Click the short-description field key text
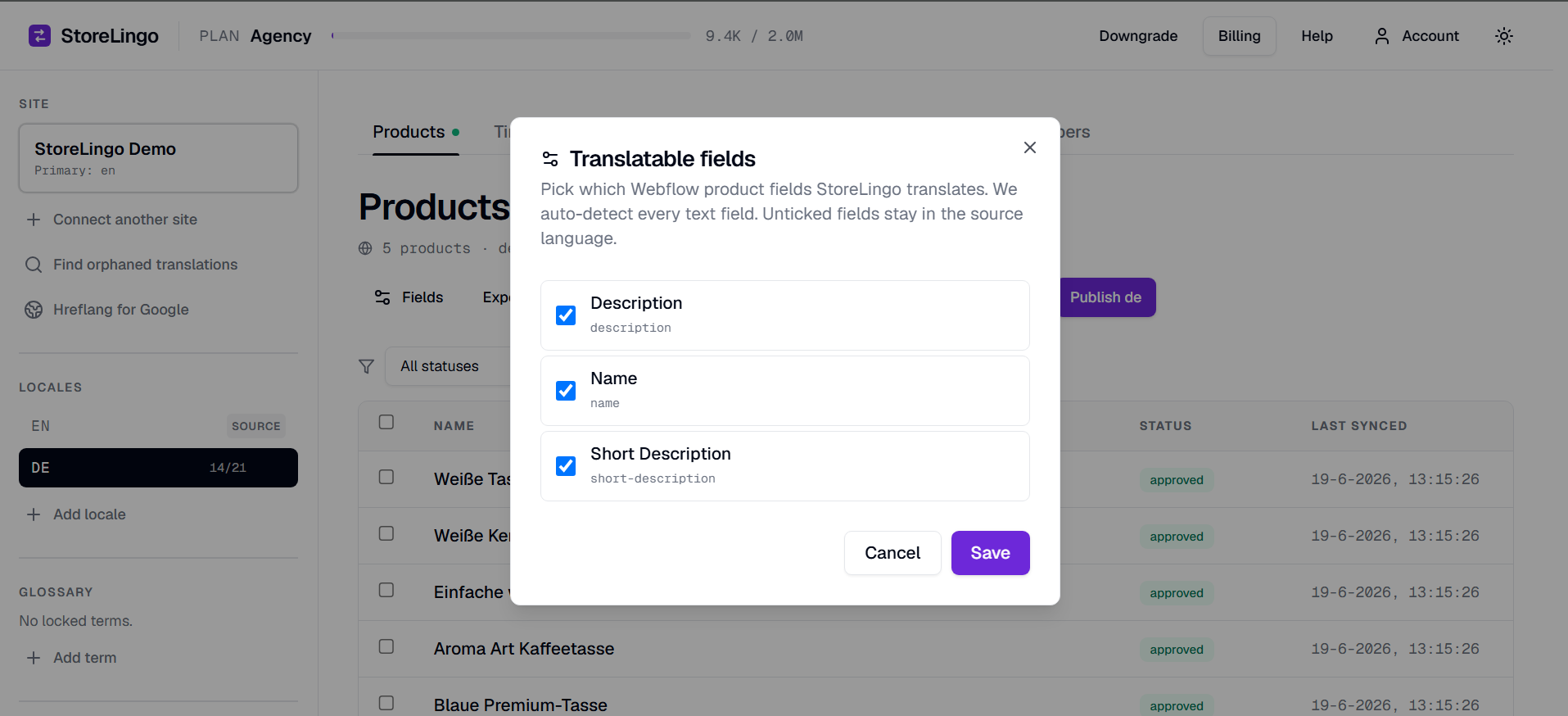Viewport: 1568px width, 716px height. pyautogui.click(x=653, y=478)
